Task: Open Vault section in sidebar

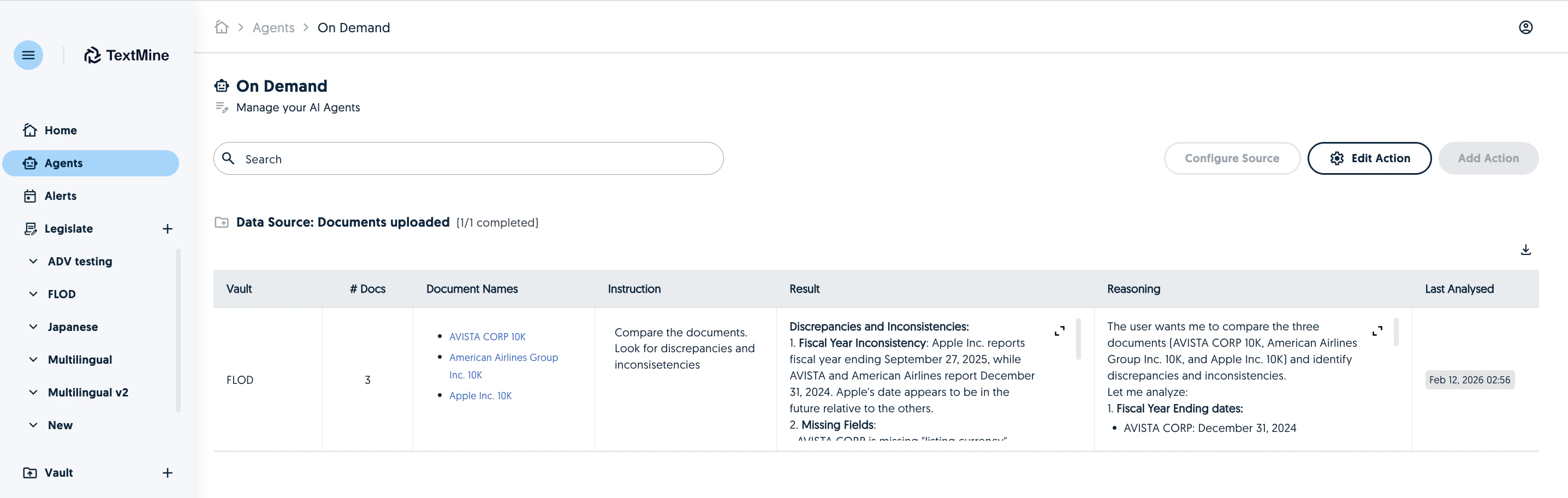Action: pyautogui.click(x=58, y=473)
